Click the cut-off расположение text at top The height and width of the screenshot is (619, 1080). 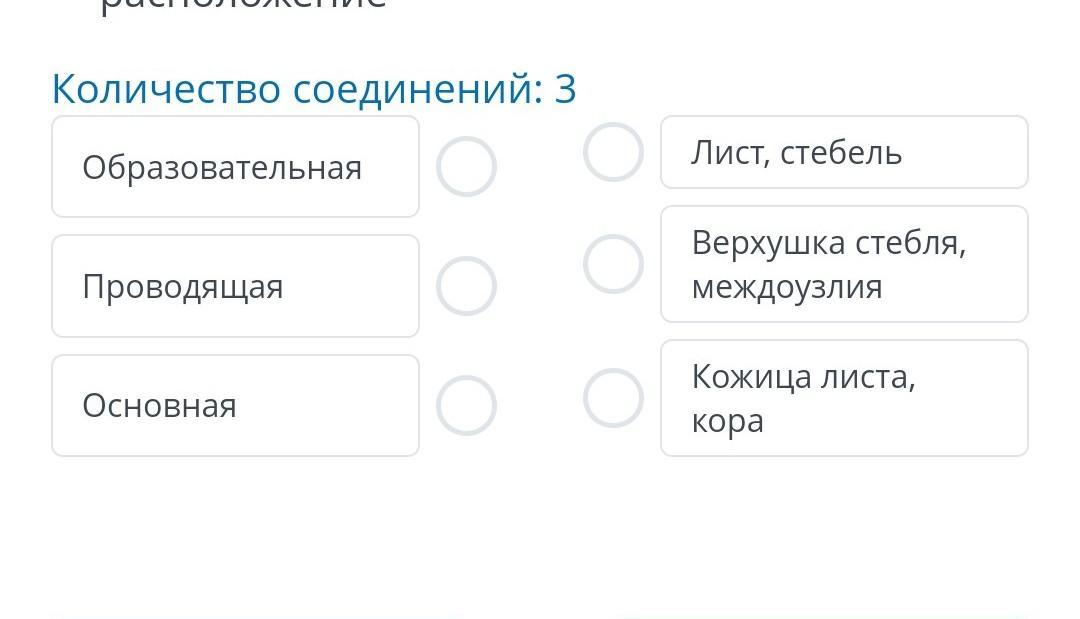click(243, 5)
